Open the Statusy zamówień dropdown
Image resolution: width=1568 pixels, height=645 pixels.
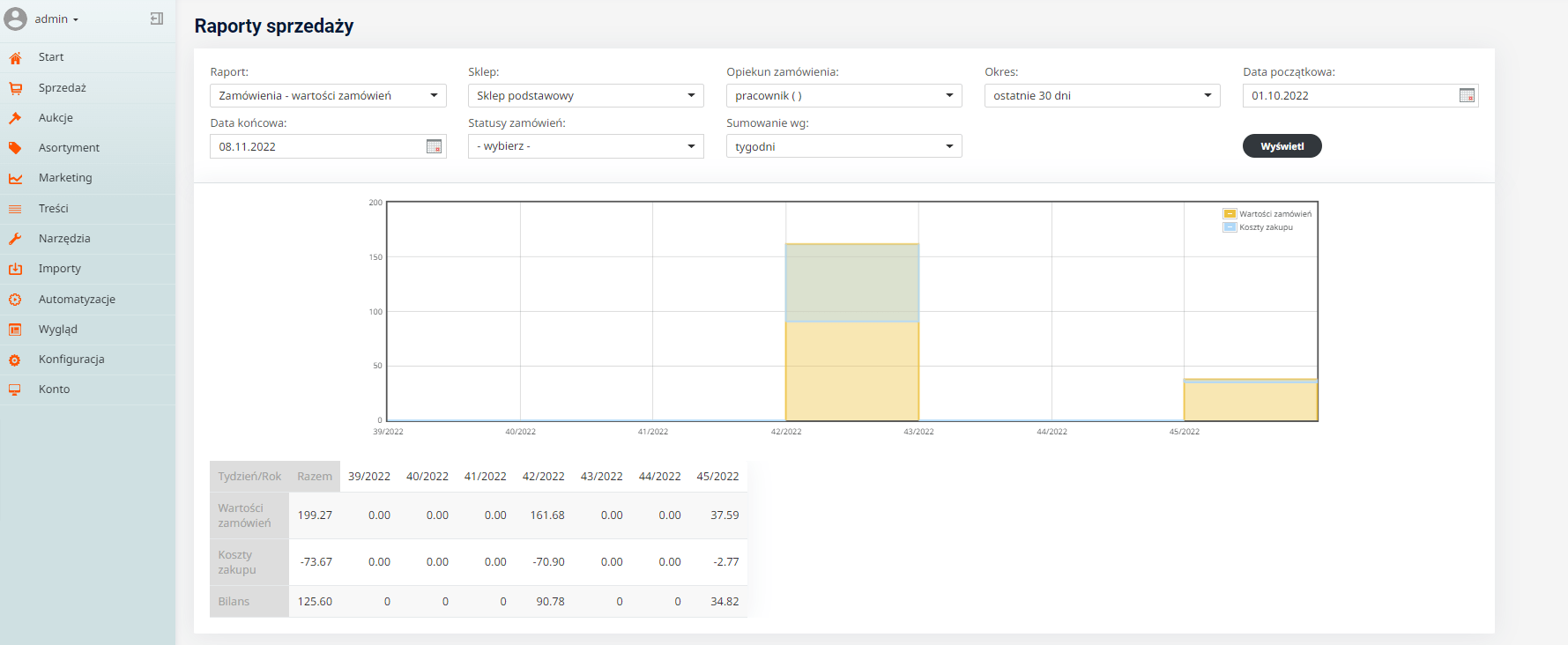pyautogui.click(x=585, y=146)
